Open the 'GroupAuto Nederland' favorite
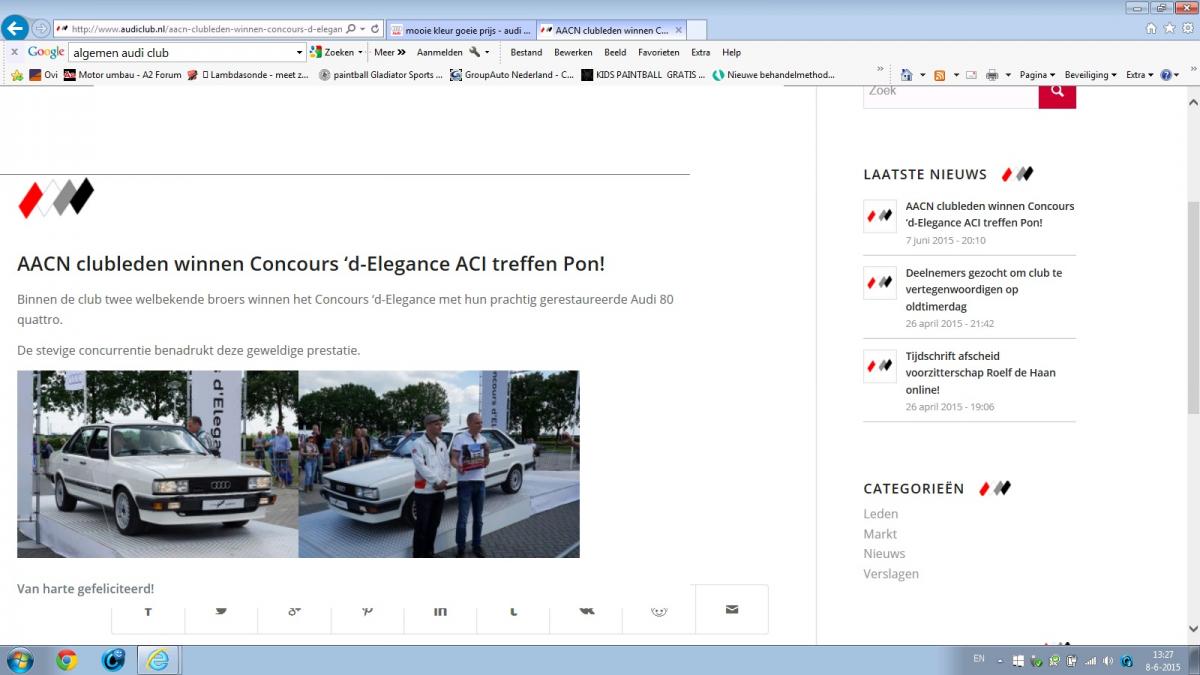 [512, 75]
